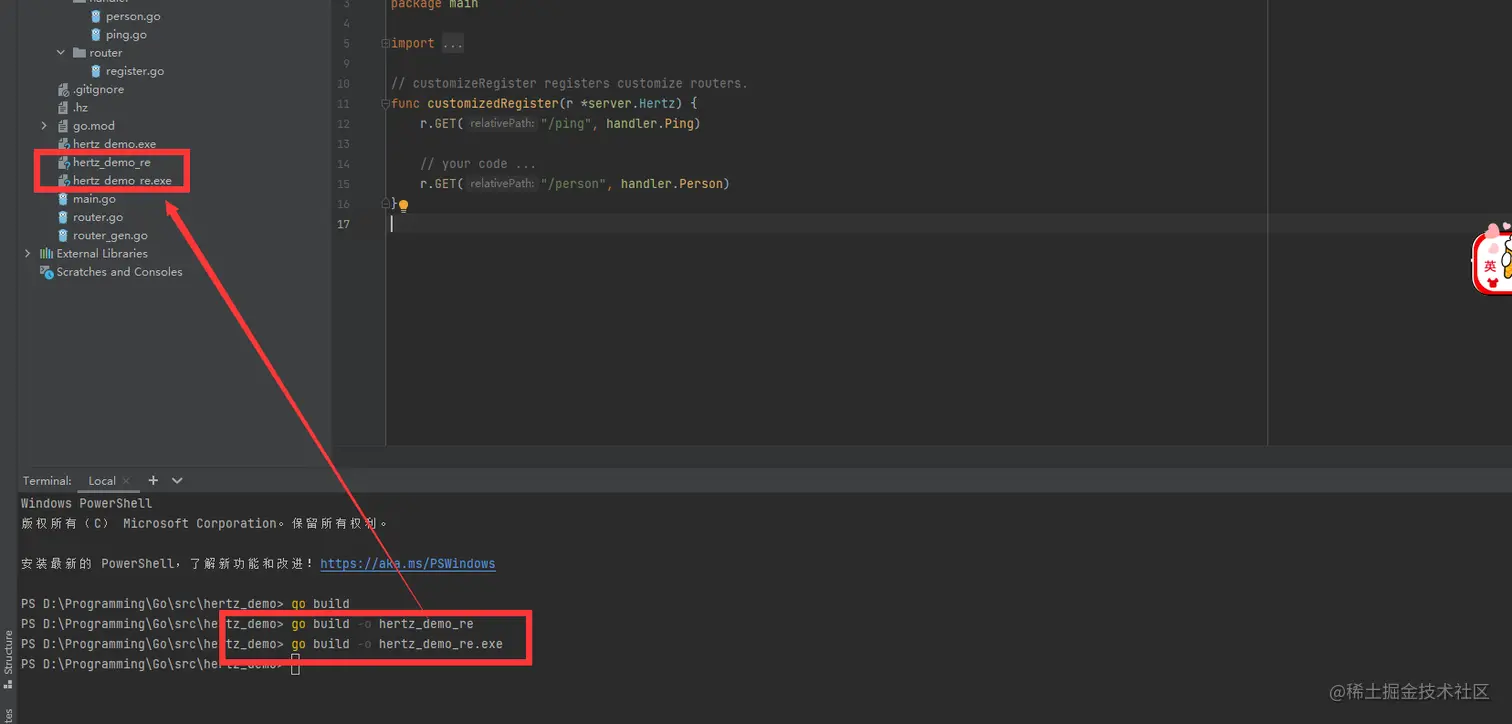
Task: Open the terminal session options dropdown arrow
Action: click(x=178, y=481)
